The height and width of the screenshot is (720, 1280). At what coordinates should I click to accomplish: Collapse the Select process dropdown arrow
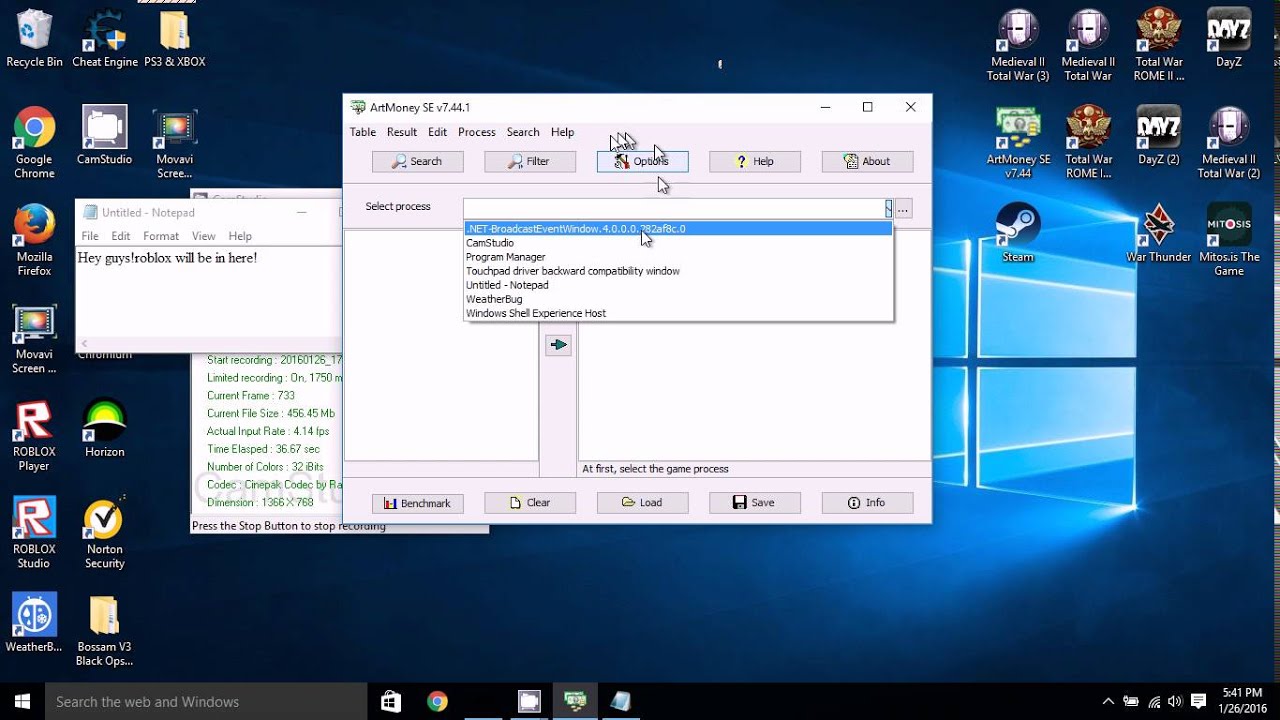(x=888, y=208)
